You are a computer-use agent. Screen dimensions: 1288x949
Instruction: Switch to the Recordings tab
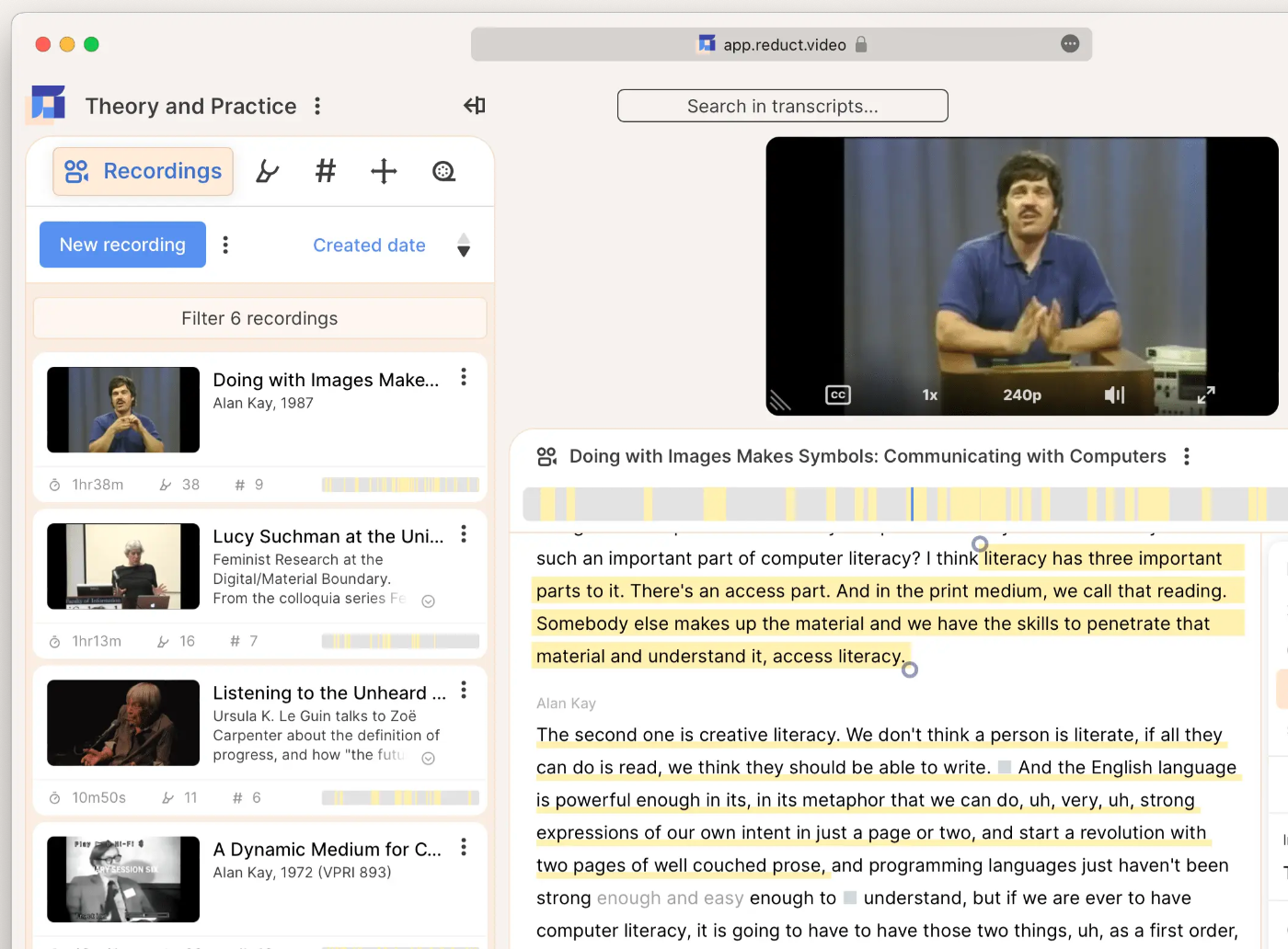point(144,172)
